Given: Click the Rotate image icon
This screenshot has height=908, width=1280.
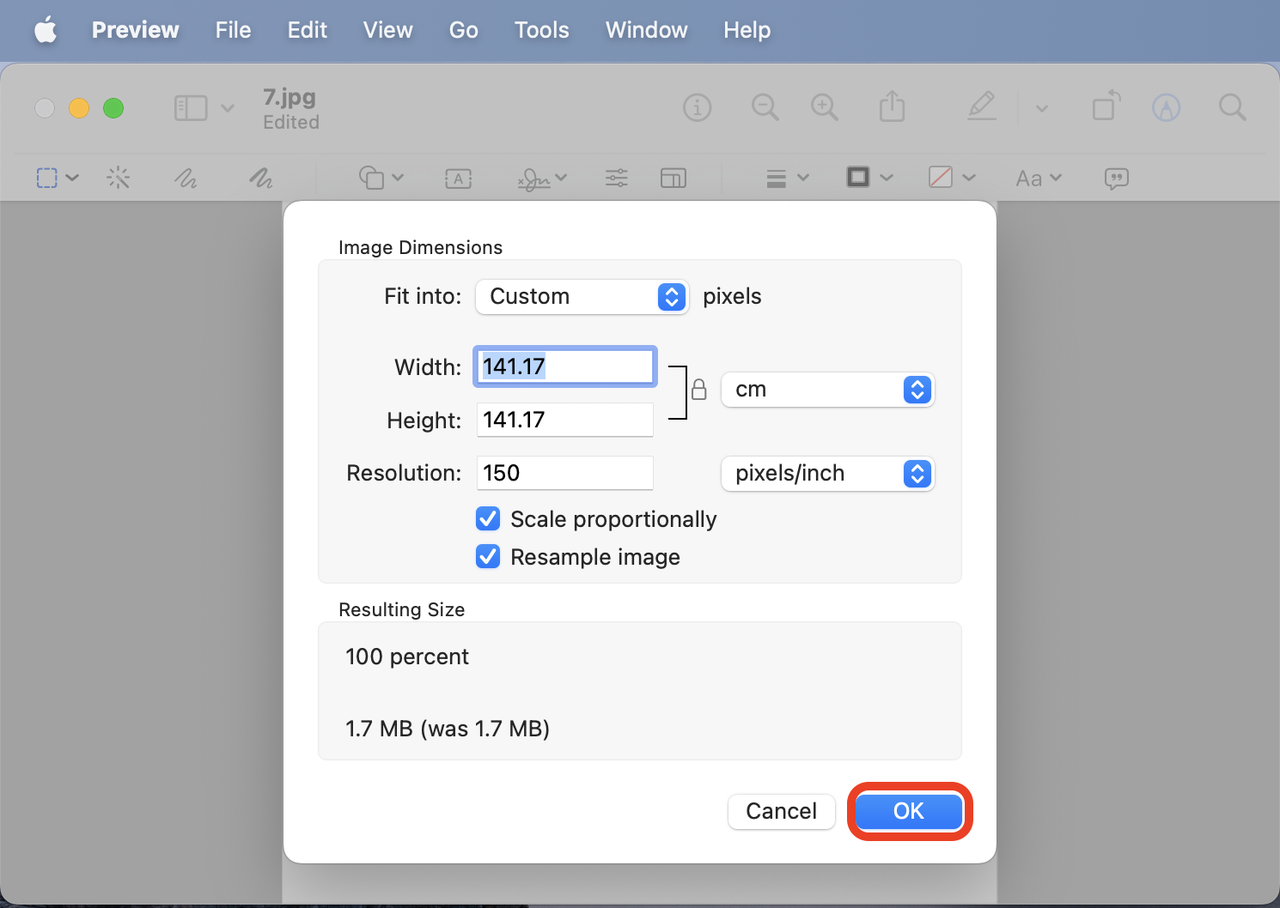Looking at the screenshot, I should click(1106, 107).
